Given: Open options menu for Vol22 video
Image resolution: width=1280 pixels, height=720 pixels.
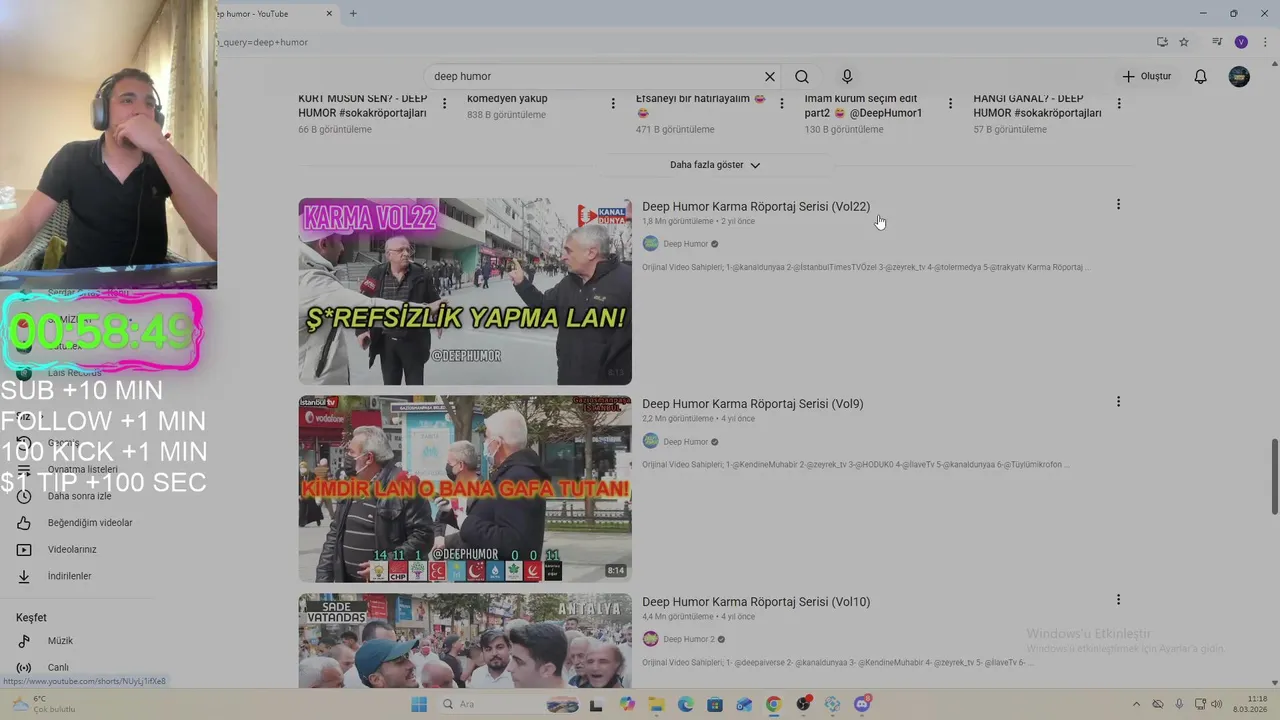Looking at the screenshot, I should coord(1118,205).
